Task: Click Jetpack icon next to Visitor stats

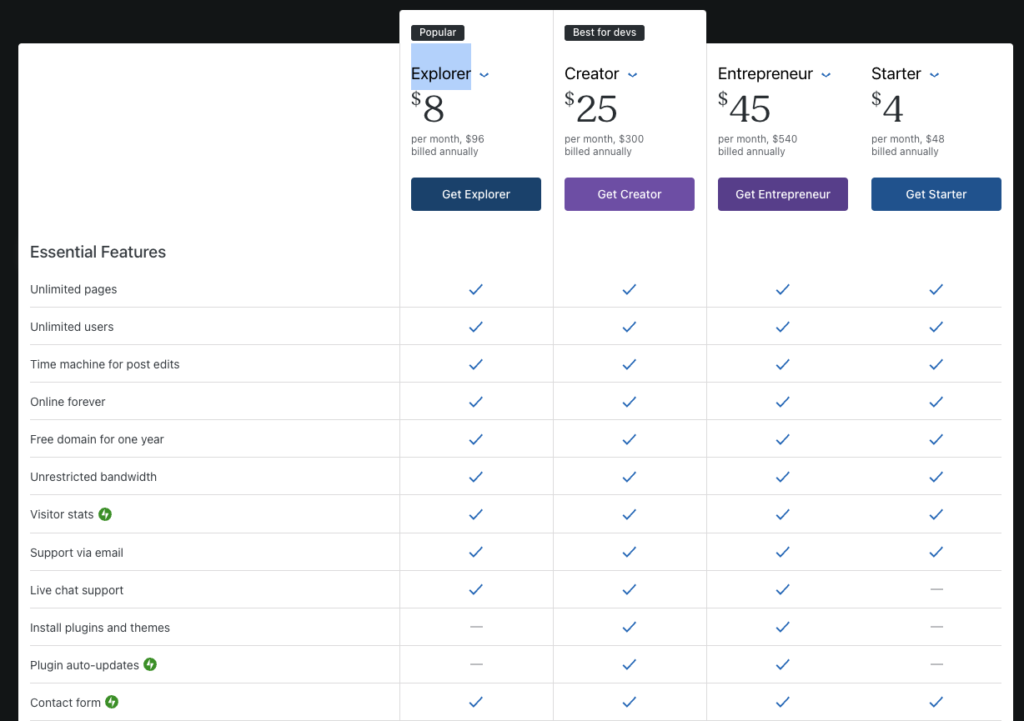Action: (105, 514)
